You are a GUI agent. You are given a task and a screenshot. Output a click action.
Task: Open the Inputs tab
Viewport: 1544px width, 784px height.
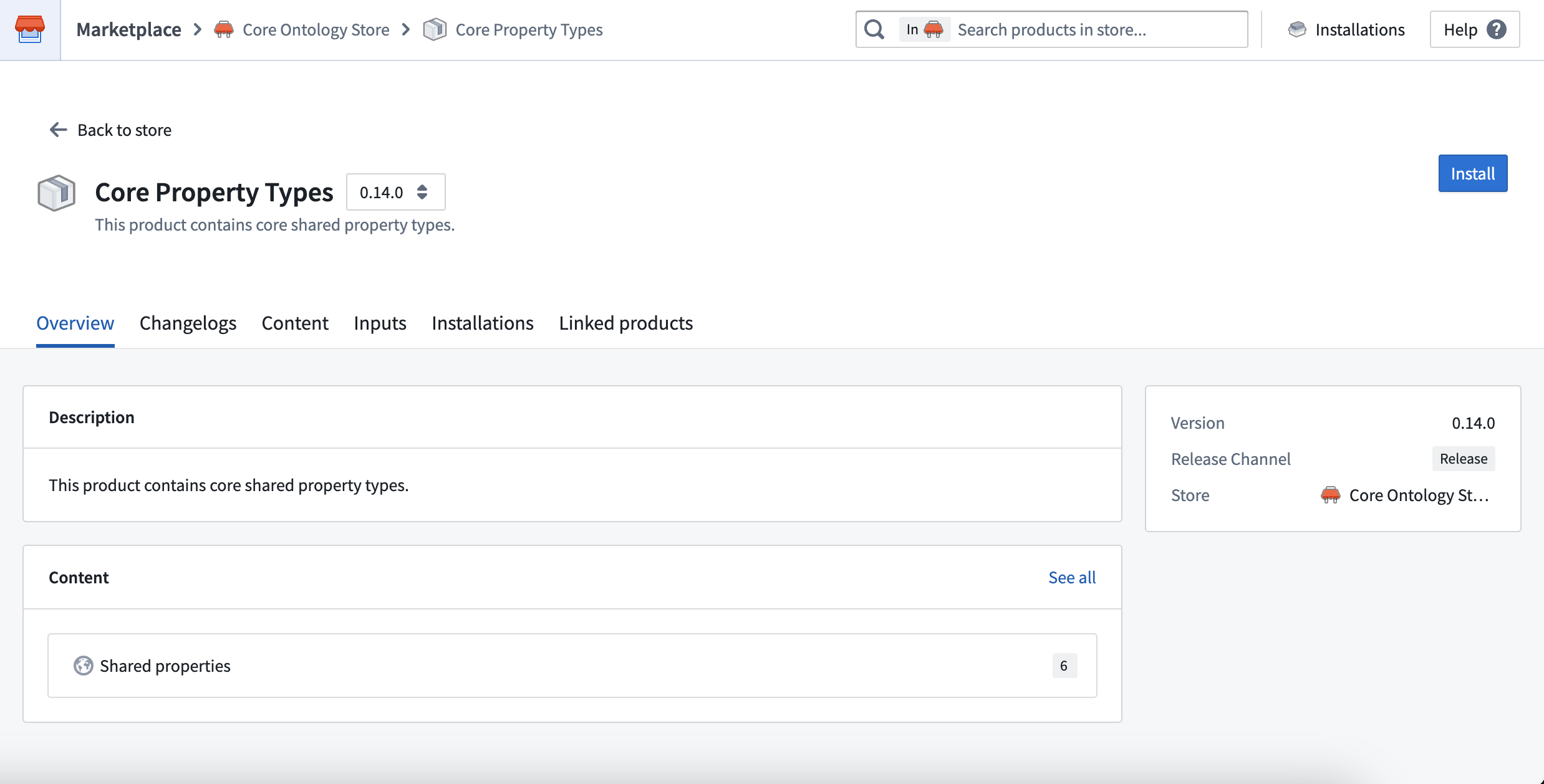click(x=380, y=322)
